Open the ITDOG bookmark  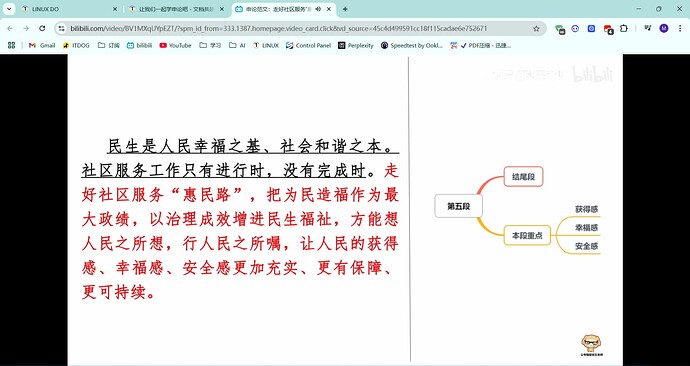pos(76,45)
